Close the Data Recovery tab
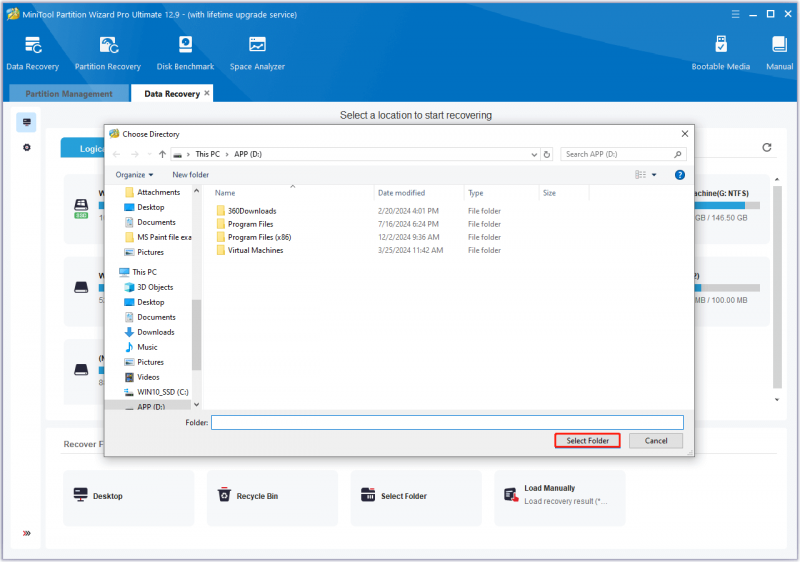 point(207,93)
